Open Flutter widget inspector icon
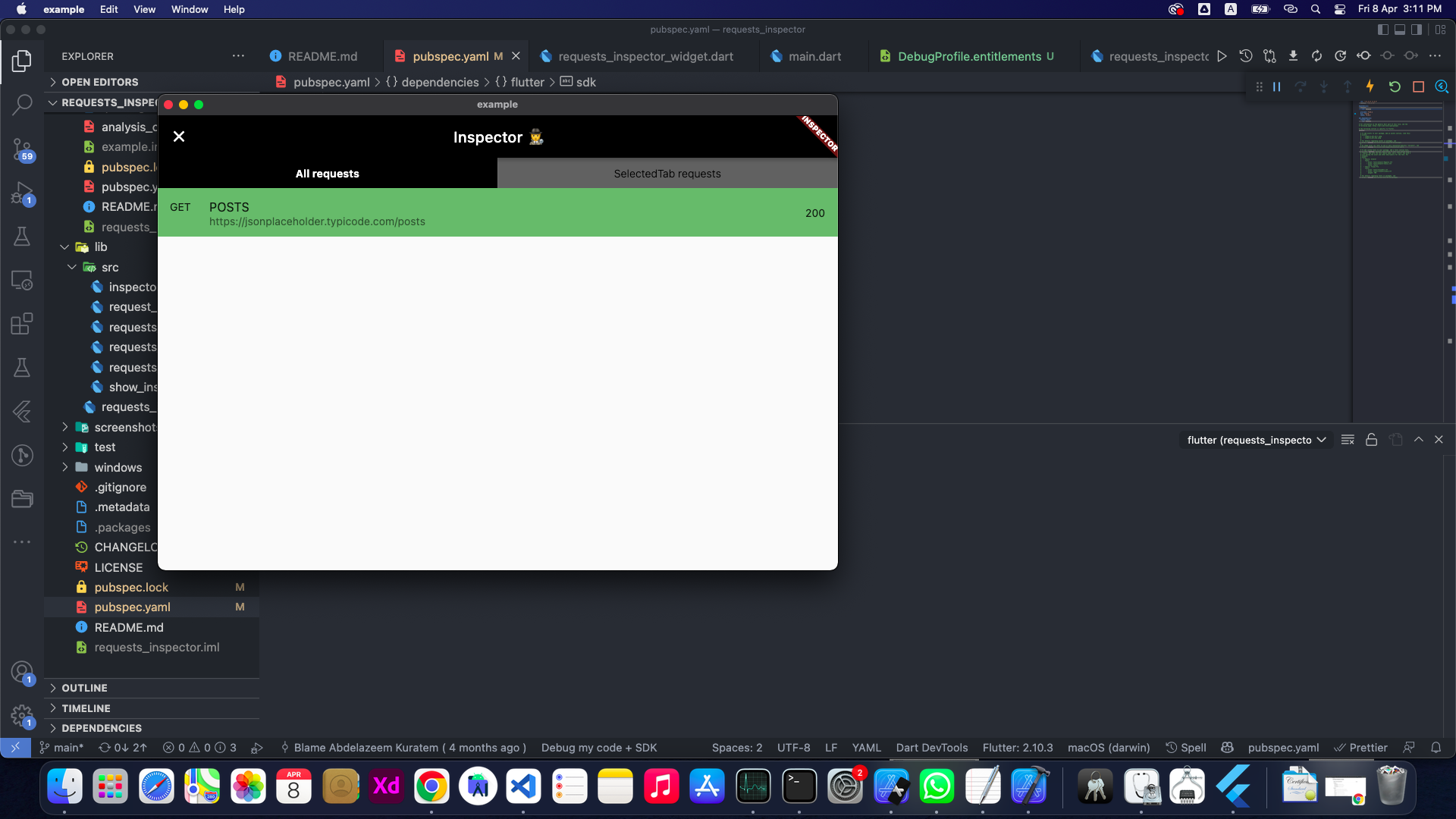The width and height of the screenshot is (1456, 819). click(x=1442, y=86)
